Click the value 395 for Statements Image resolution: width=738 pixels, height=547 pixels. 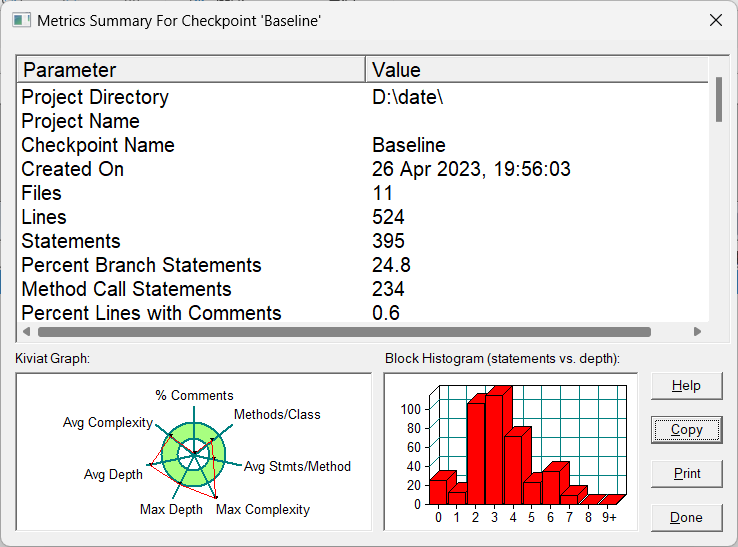point(388,241)
